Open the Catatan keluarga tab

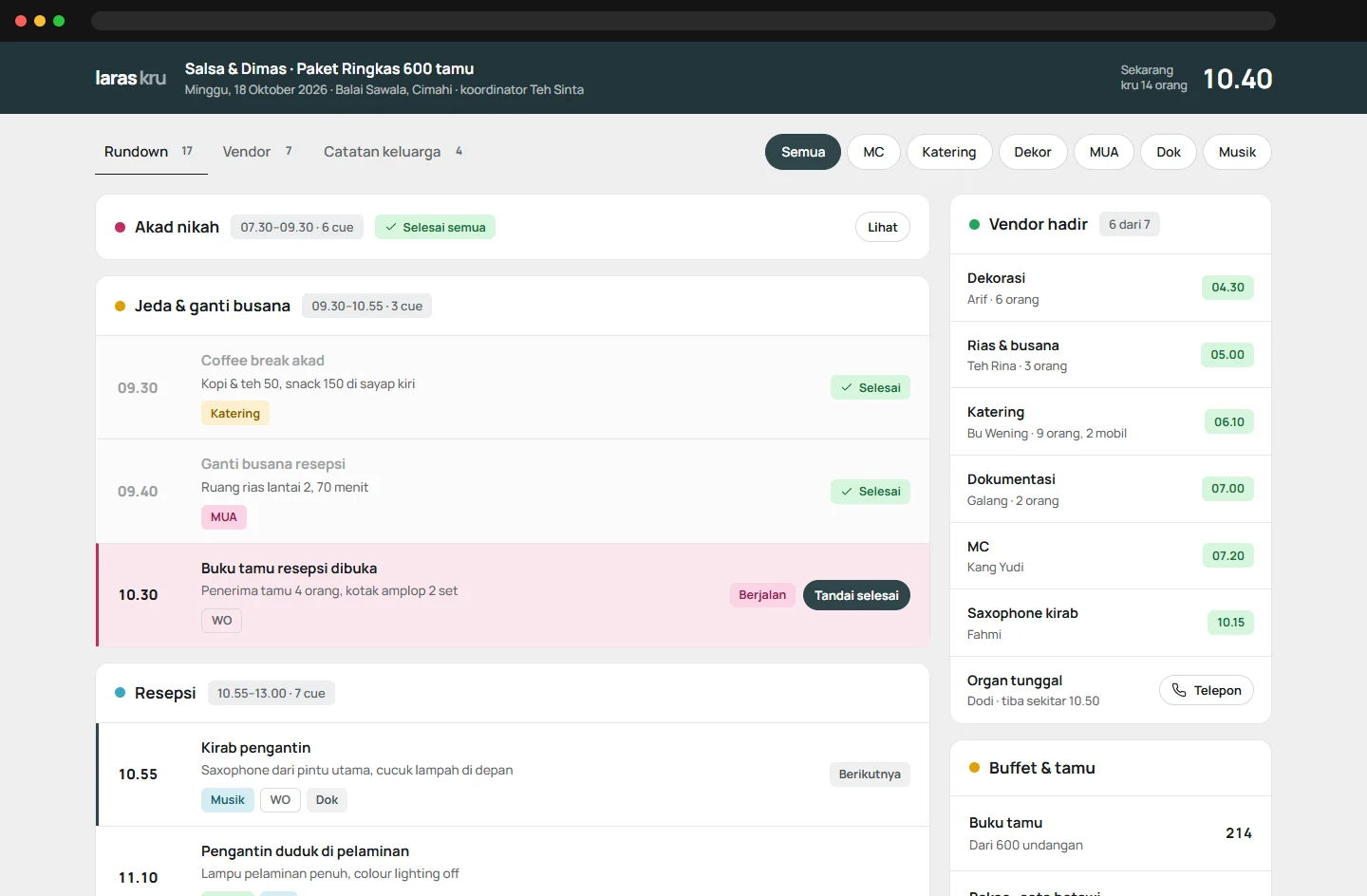click(x=393, y=152)
